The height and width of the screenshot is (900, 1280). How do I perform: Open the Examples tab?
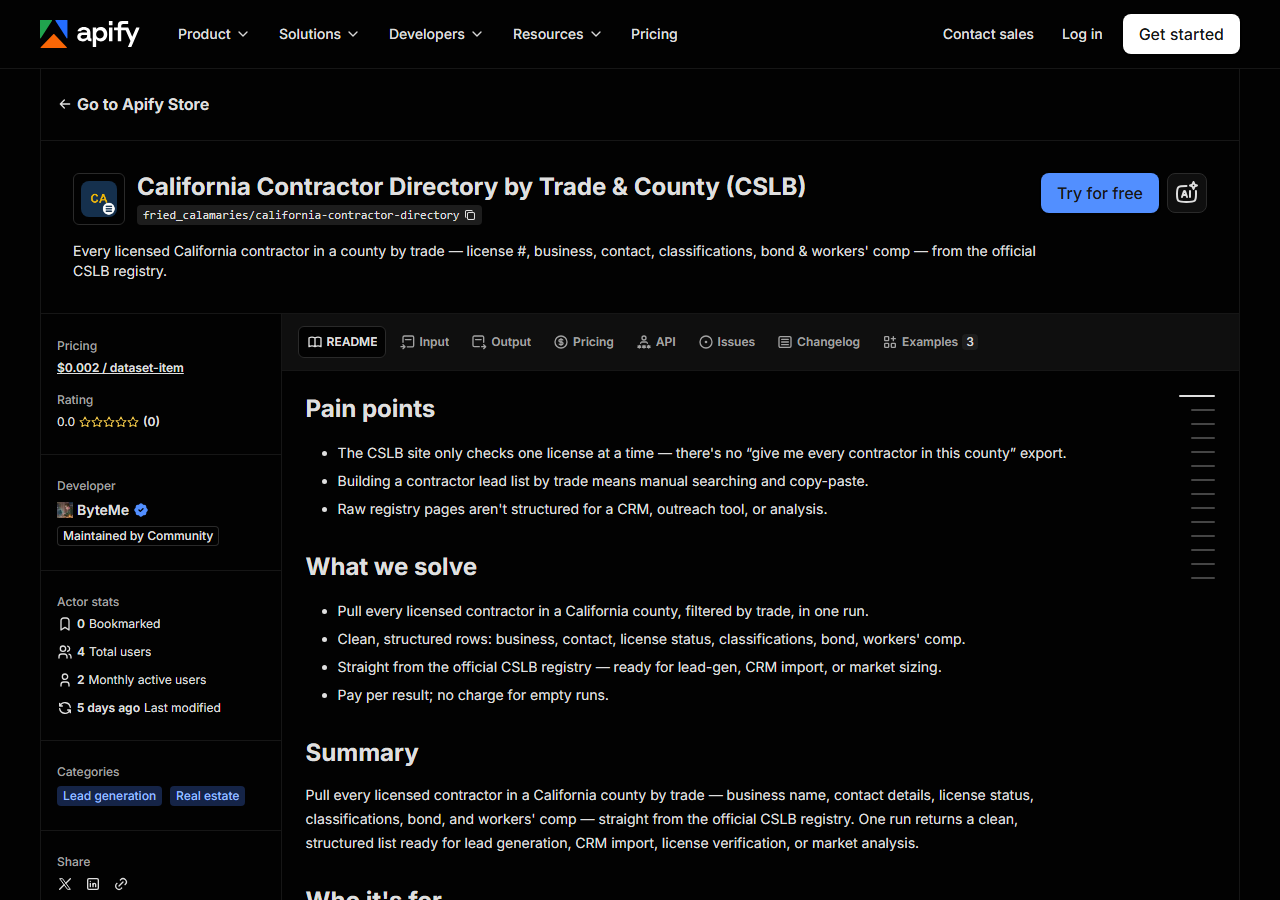coord(930,342)
